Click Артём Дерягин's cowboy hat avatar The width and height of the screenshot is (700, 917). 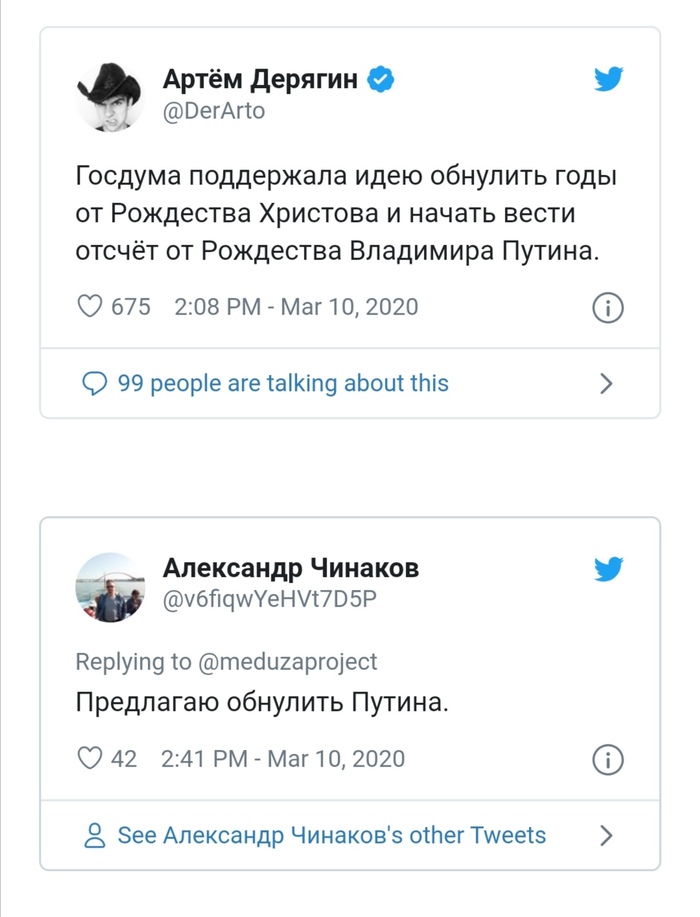click(x=111, y=96)
